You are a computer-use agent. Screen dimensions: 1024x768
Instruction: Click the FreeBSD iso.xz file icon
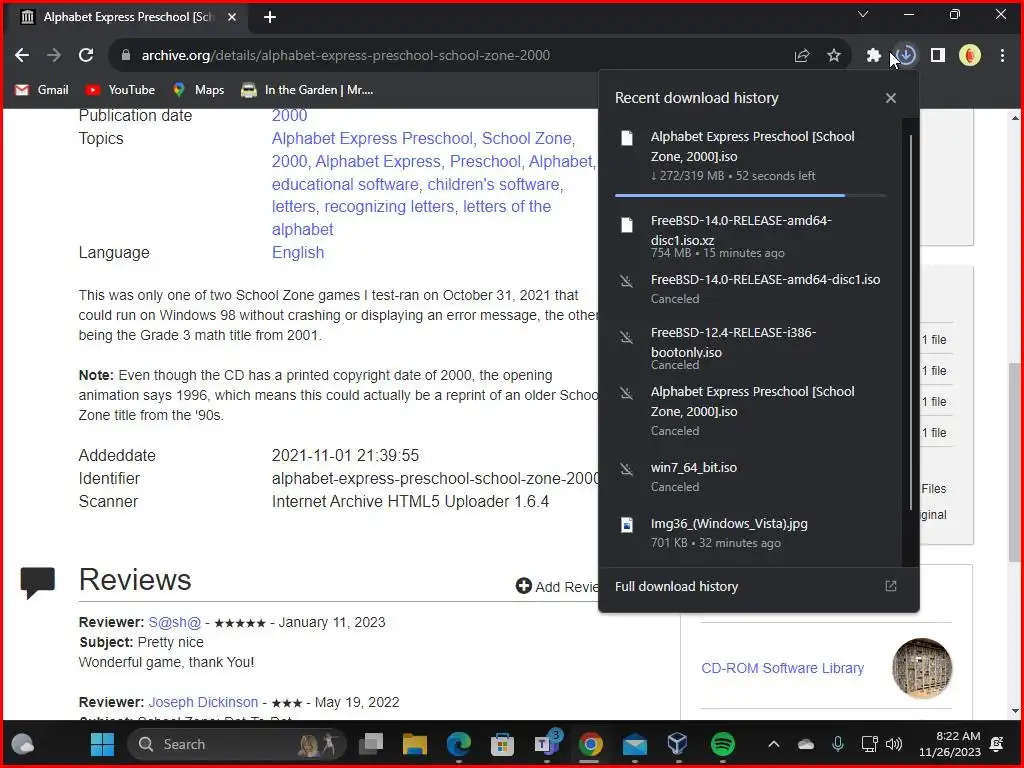626,225
